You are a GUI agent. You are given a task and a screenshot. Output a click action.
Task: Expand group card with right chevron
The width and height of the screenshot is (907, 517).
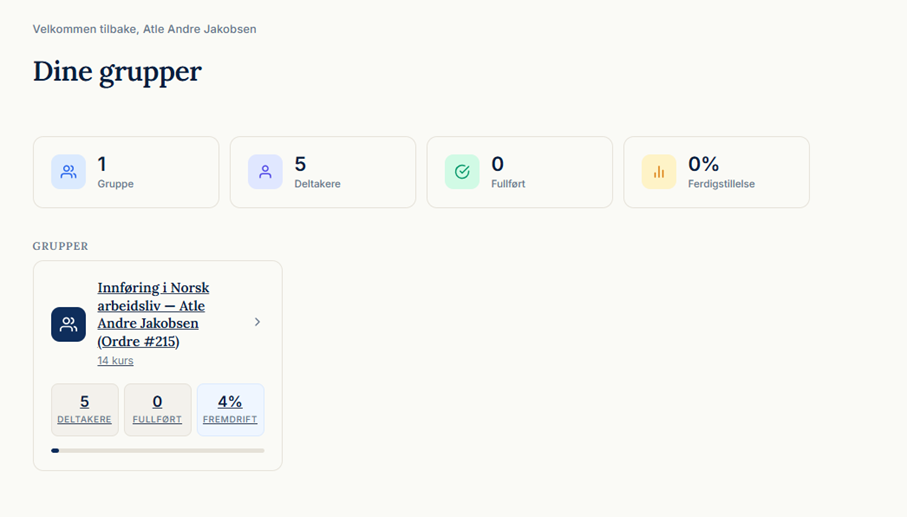(257, 322)
